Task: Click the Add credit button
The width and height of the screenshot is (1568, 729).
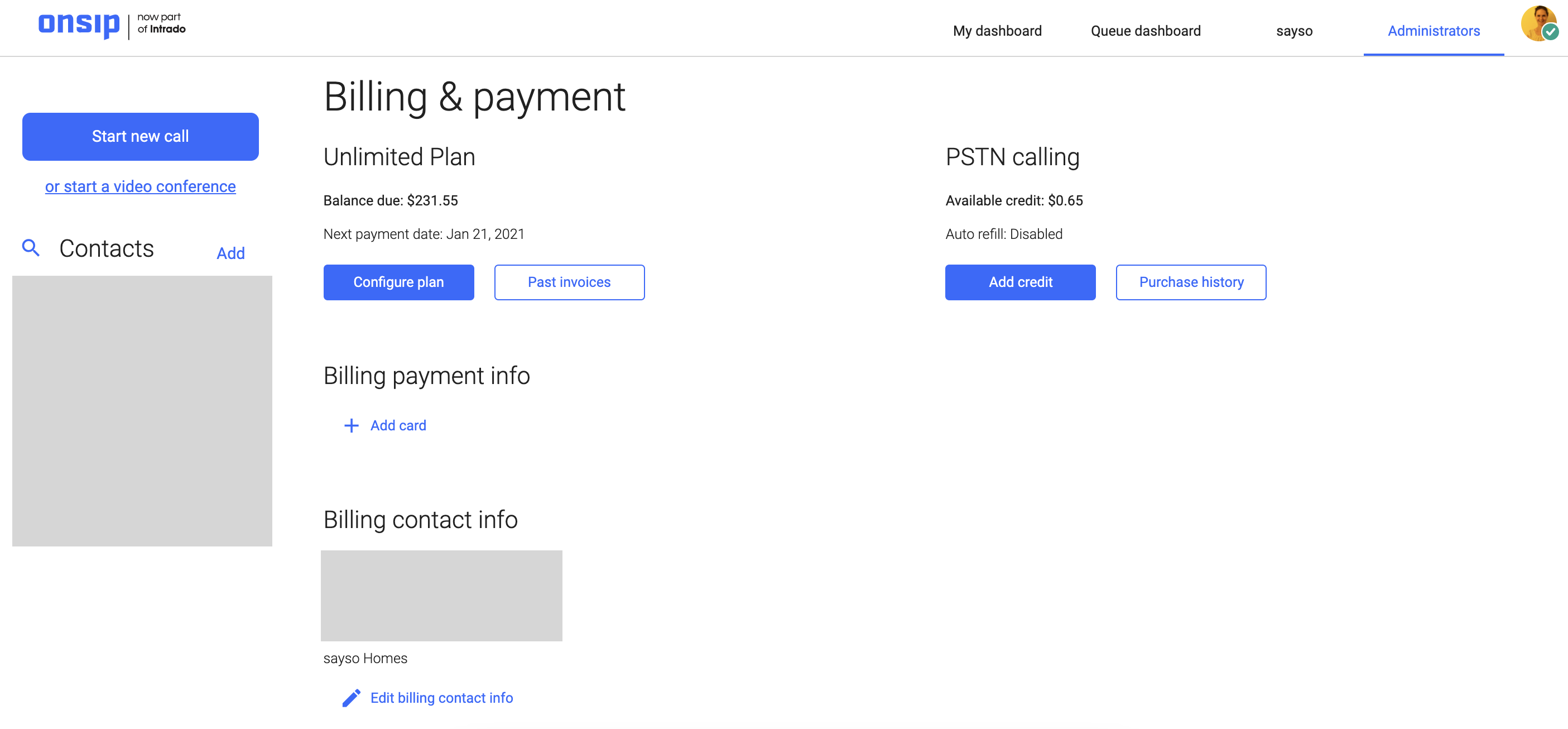Action: coord(1021,282)
